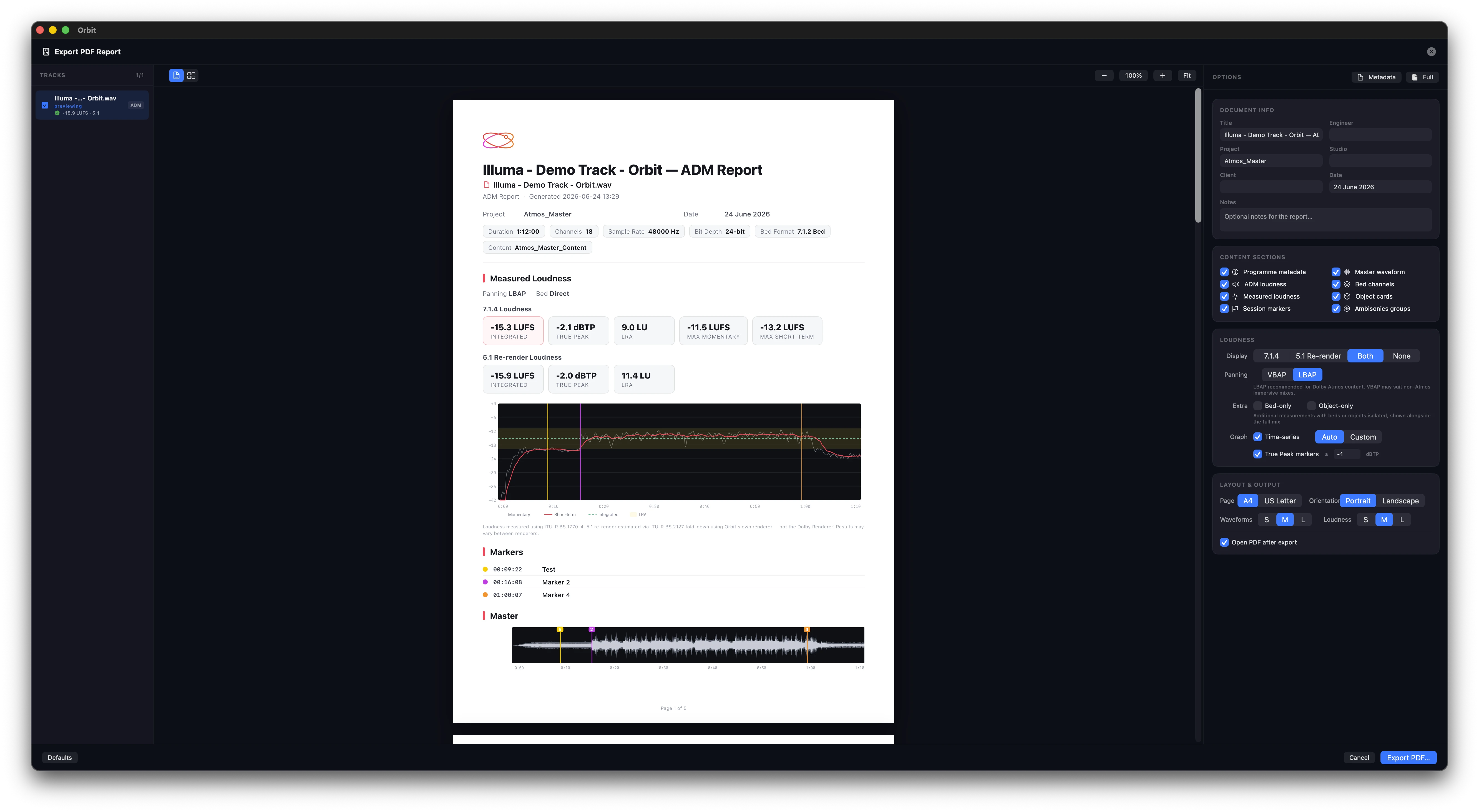Enable Object-only extra measurement

point(1311,406)
